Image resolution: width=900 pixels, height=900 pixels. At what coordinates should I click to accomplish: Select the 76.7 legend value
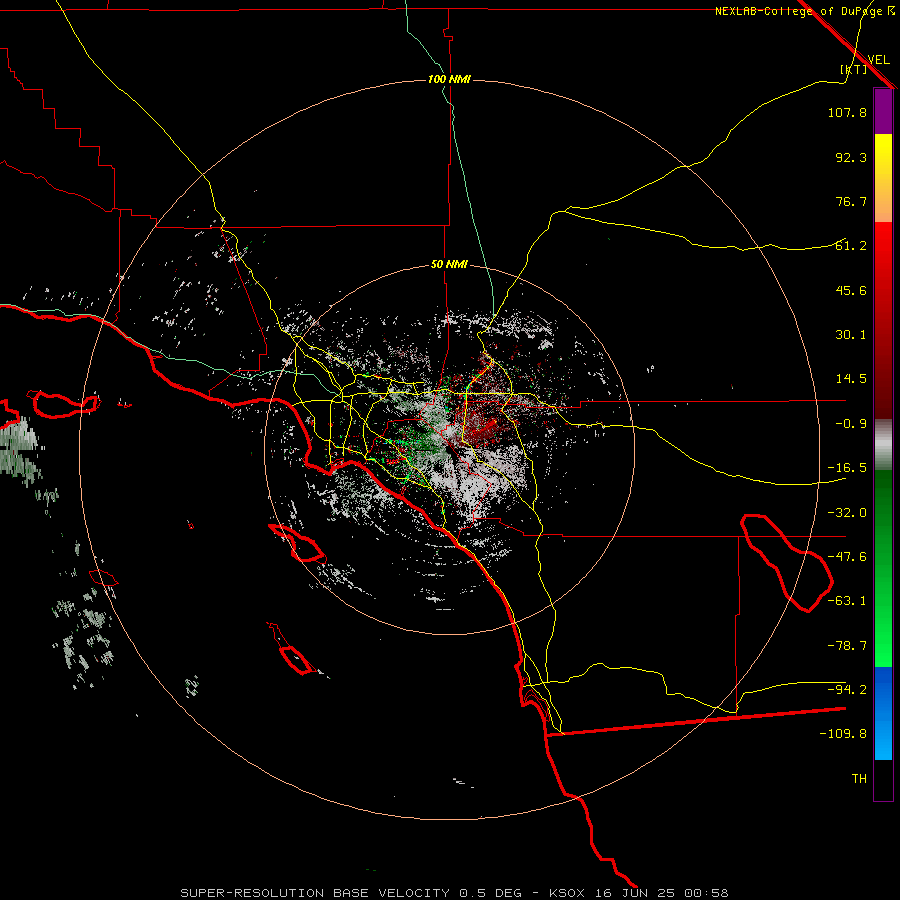pyautogui.click(x=851, y=201)
